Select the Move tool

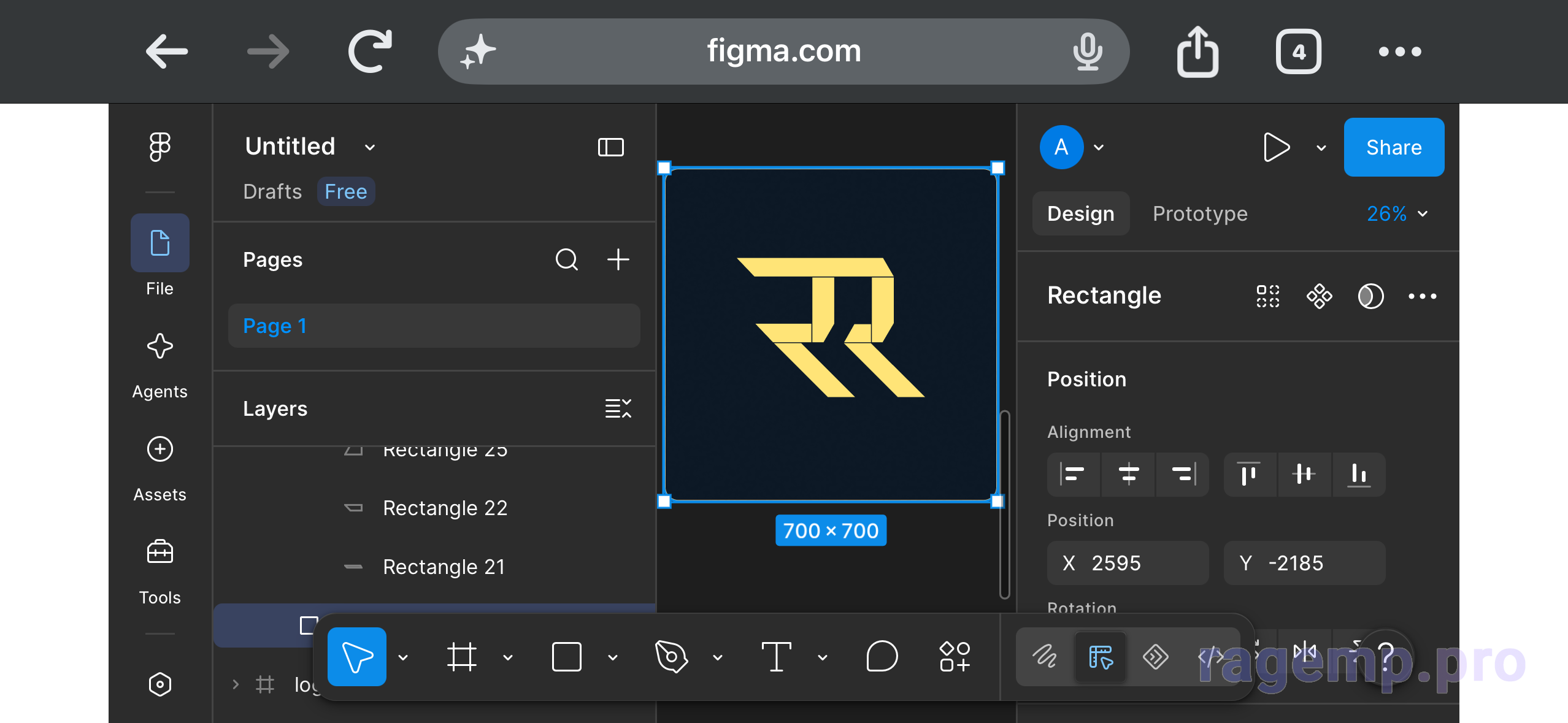pos(356,657)
